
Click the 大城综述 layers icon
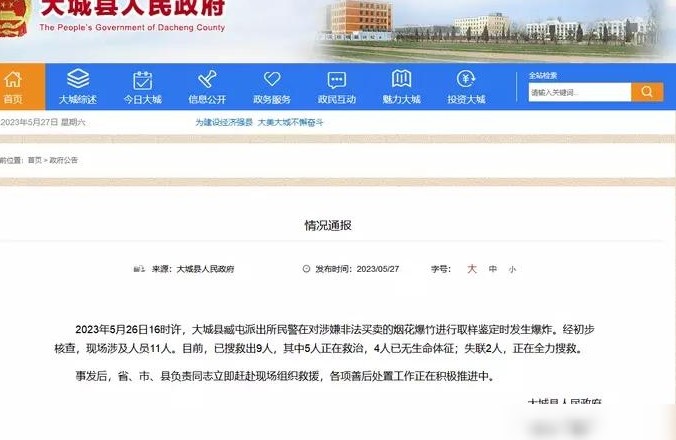point(78,79)
